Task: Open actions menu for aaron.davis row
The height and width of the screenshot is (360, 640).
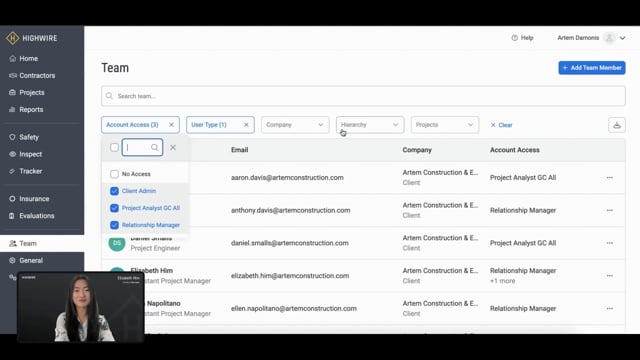Action: 610,178
